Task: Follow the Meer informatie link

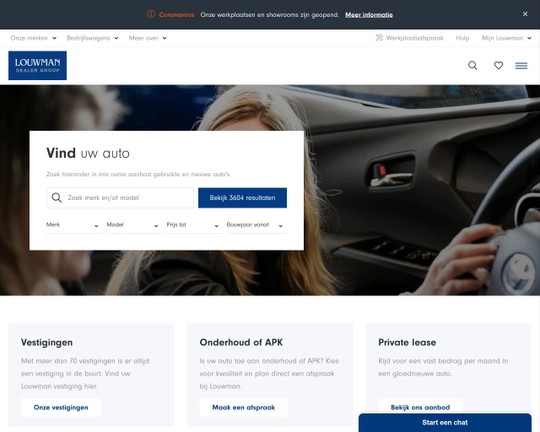Action: tap(369, 15)
